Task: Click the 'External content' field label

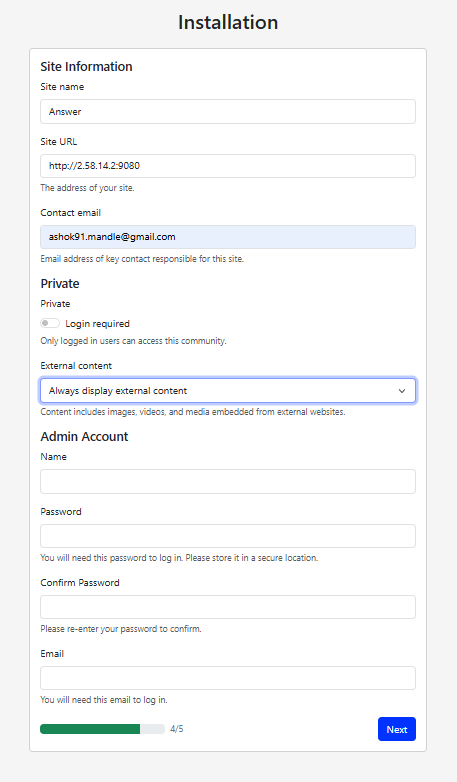Action: [x=76, y=366]
